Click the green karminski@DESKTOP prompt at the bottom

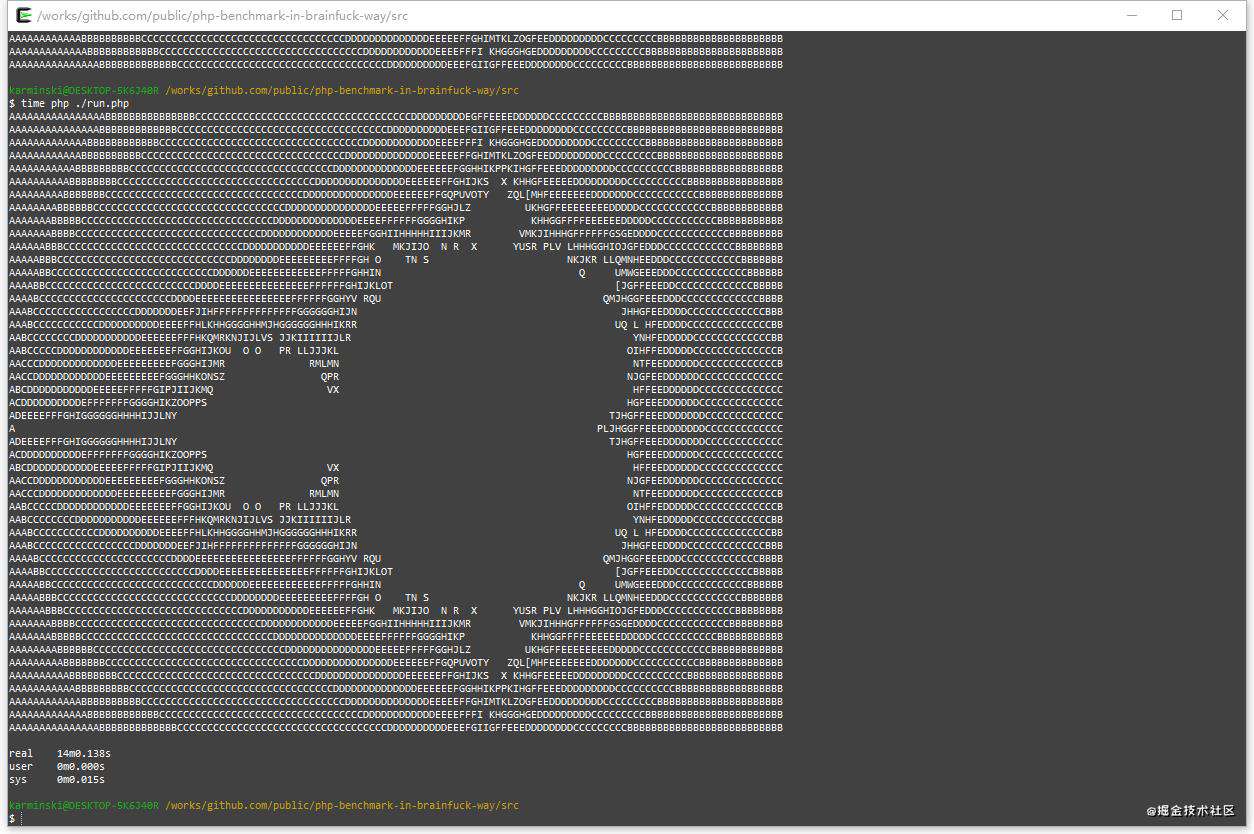[x=84, y=805]
